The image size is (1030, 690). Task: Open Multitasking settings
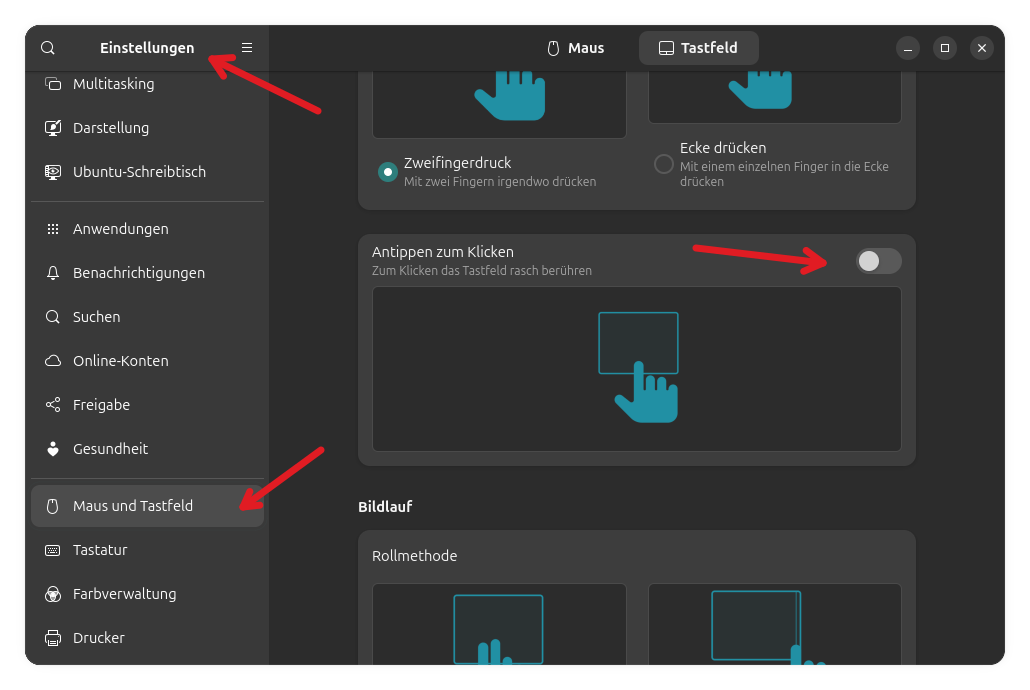(147, 84)
